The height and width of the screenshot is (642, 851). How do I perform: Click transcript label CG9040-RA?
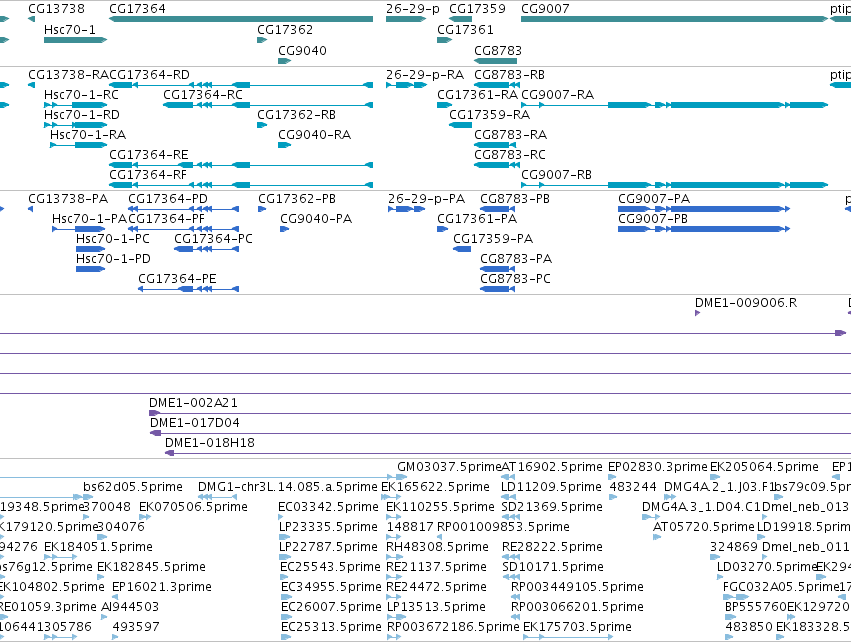coord(314,135)
